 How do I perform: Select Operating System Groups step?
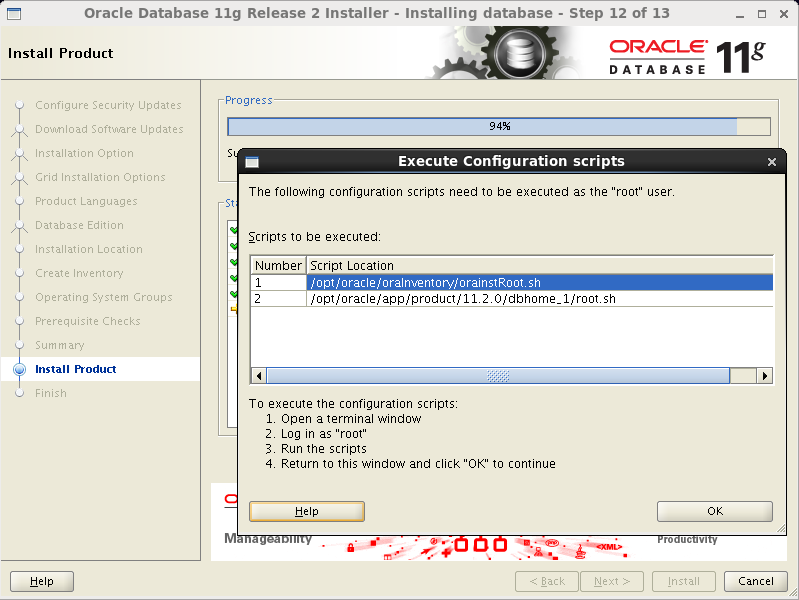[x=103, y=297]
